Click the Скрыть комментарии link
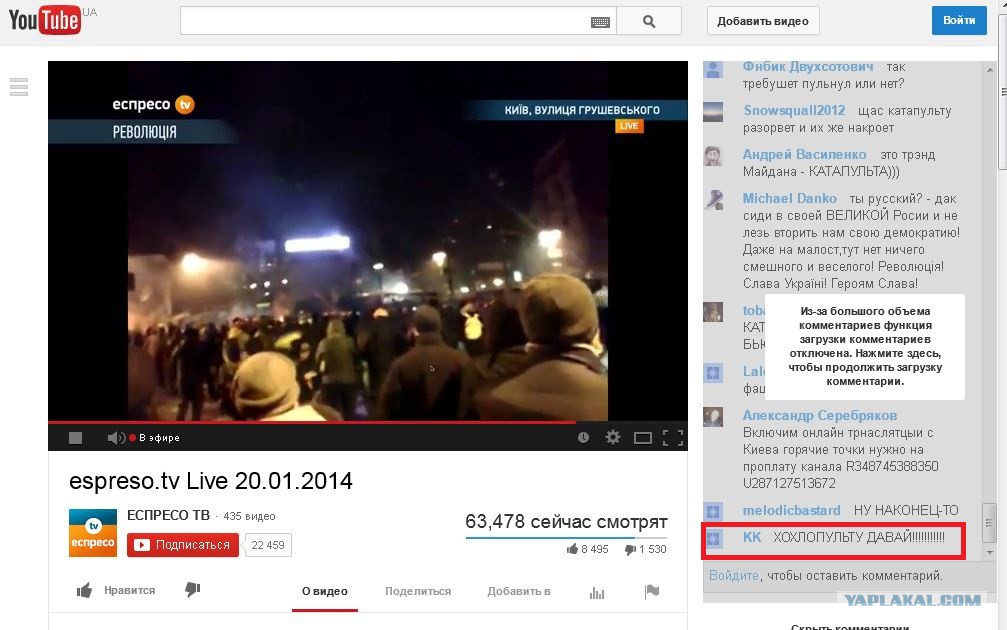The image size is (1007, 630). coord(850,626)
